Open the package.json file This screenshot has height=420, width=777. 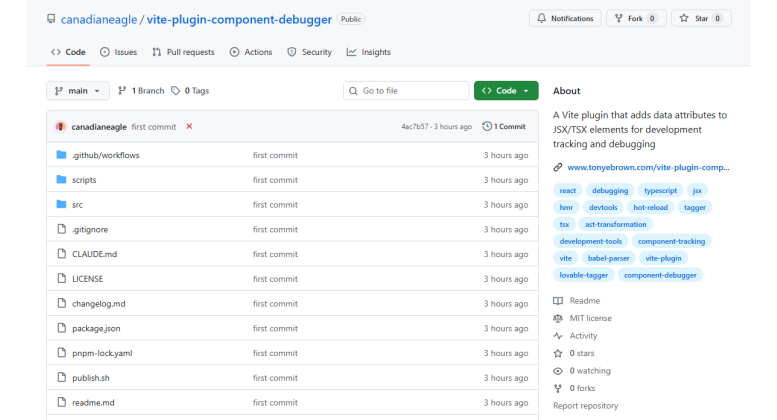point(96,328)
